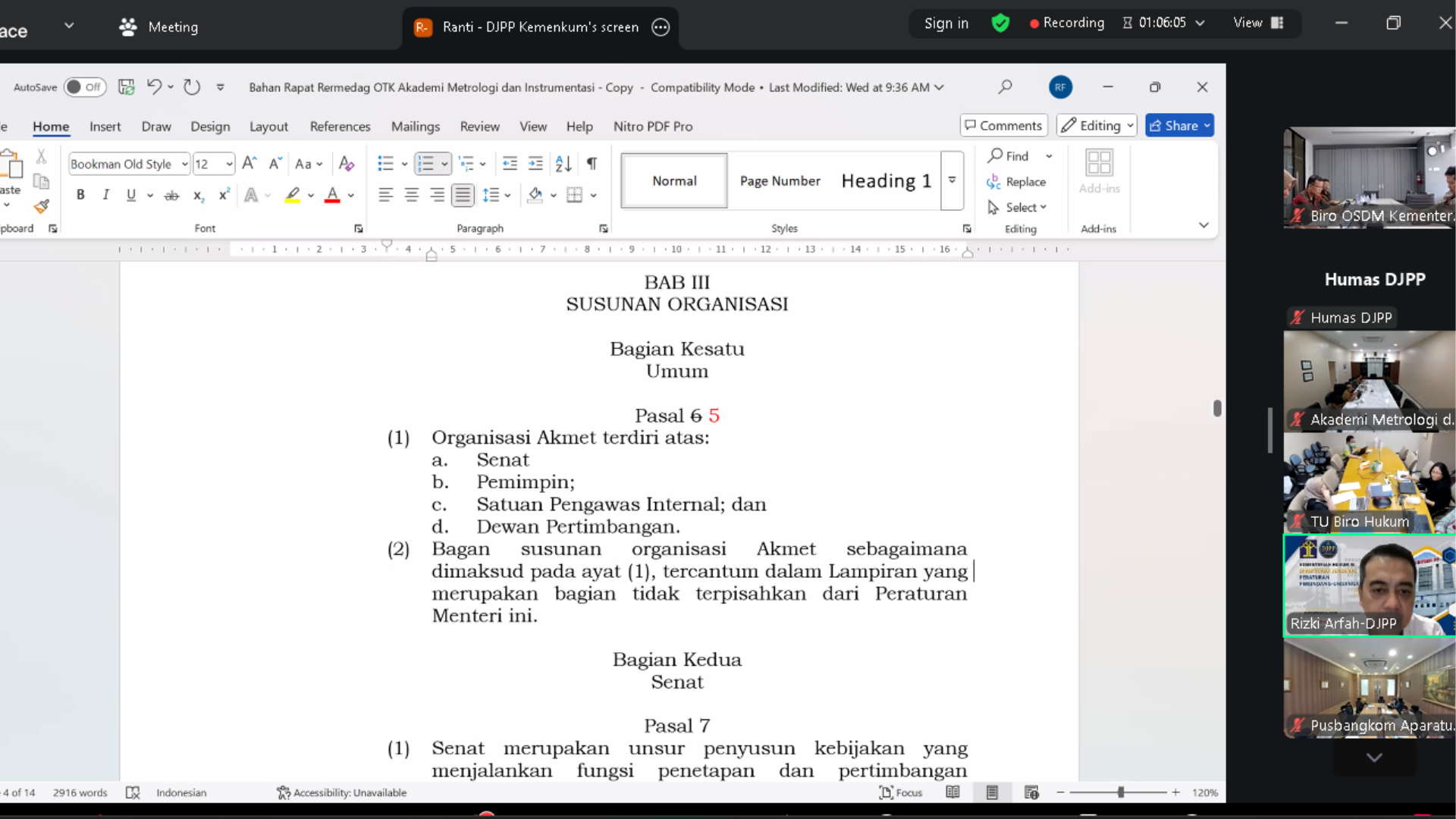The image size is (1456, 819).
Task: Click the Clear All Formatting icon
Action: pyautogui.click(x=347, y=164)
